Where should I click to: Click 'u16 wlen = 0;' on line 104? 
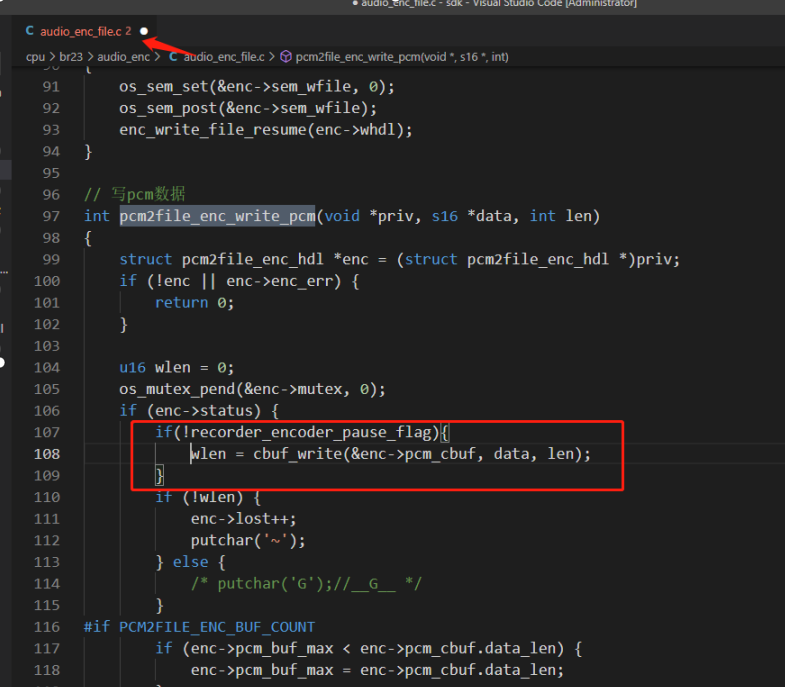point(176,368)
